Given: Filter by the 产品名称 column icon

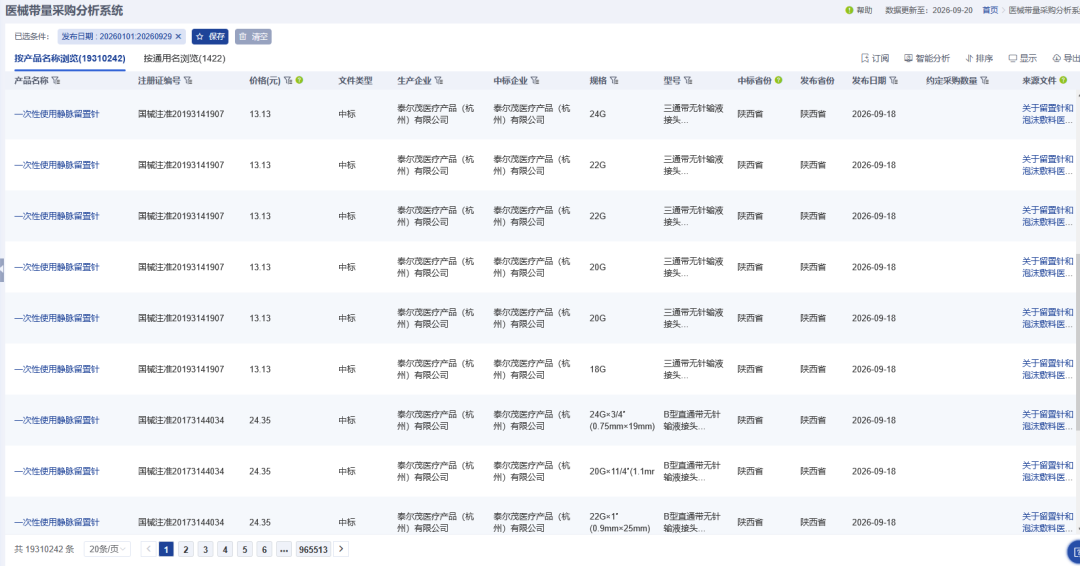Looking at the screenshot, I should pos(56,81).
